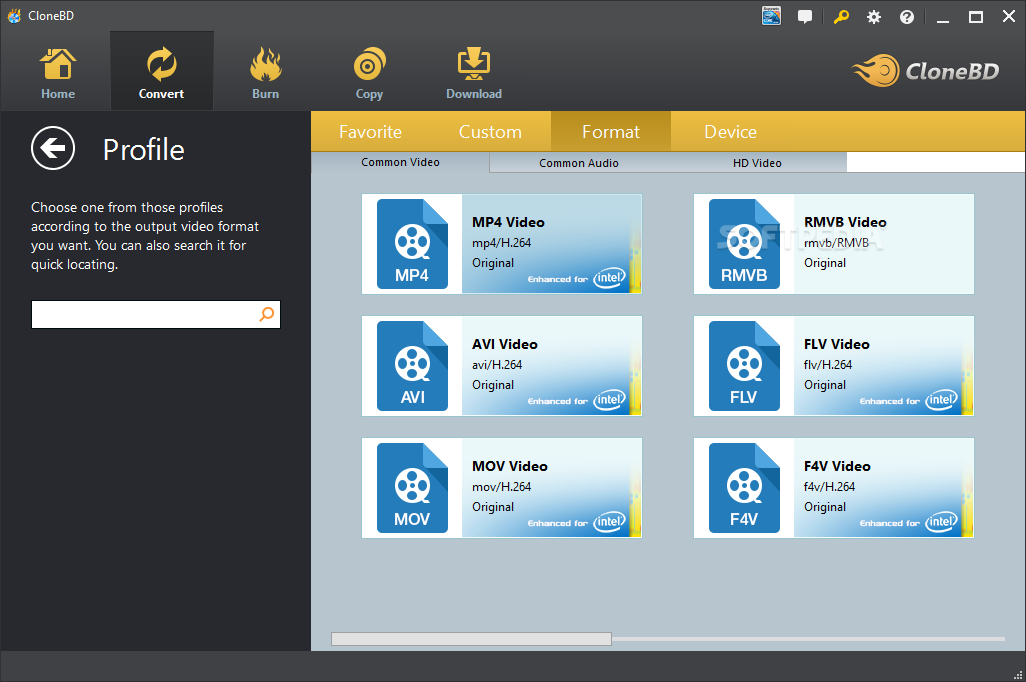Click the RMVB file icon
This screenshot has height=682, width=1026.
745,244
